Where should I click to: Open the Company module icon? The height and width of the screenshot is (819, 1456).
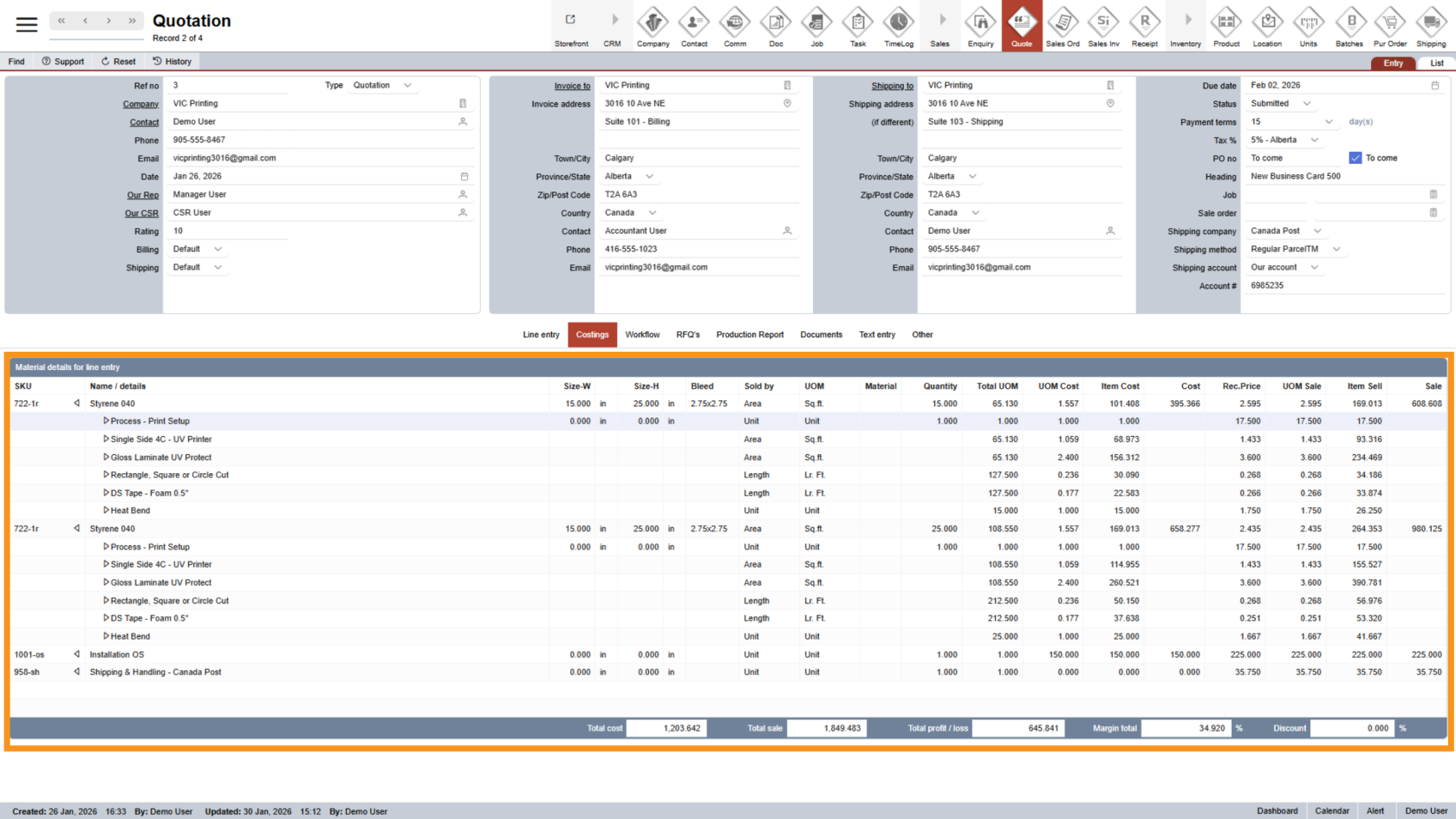tap(653, 25)
